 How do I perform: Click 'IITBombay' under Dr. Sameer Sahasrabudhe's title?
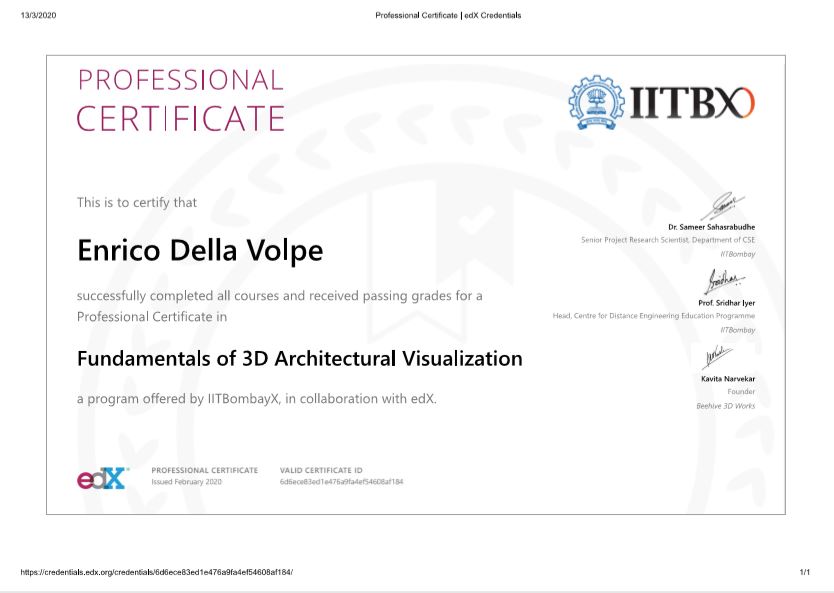point(738,254)
